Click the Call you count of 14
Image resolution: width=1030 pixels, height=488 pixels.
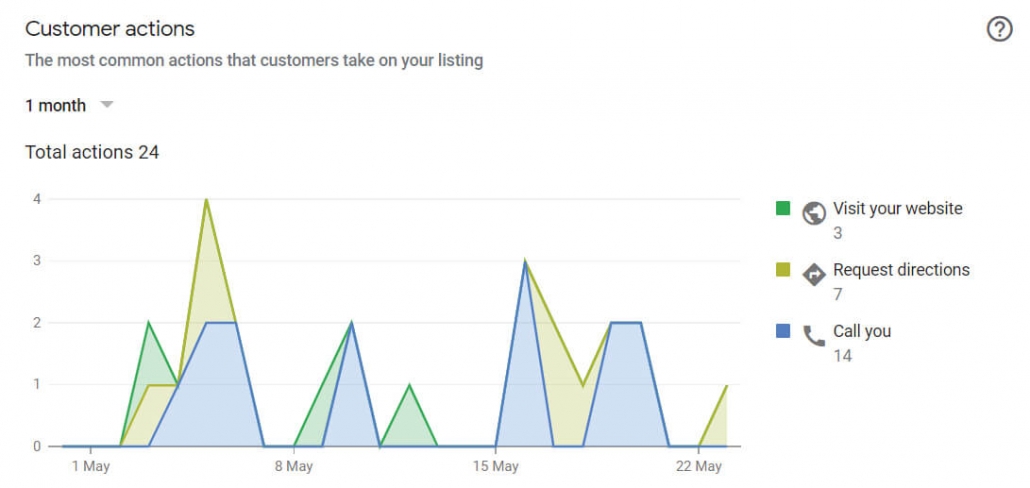click(842, 355)
